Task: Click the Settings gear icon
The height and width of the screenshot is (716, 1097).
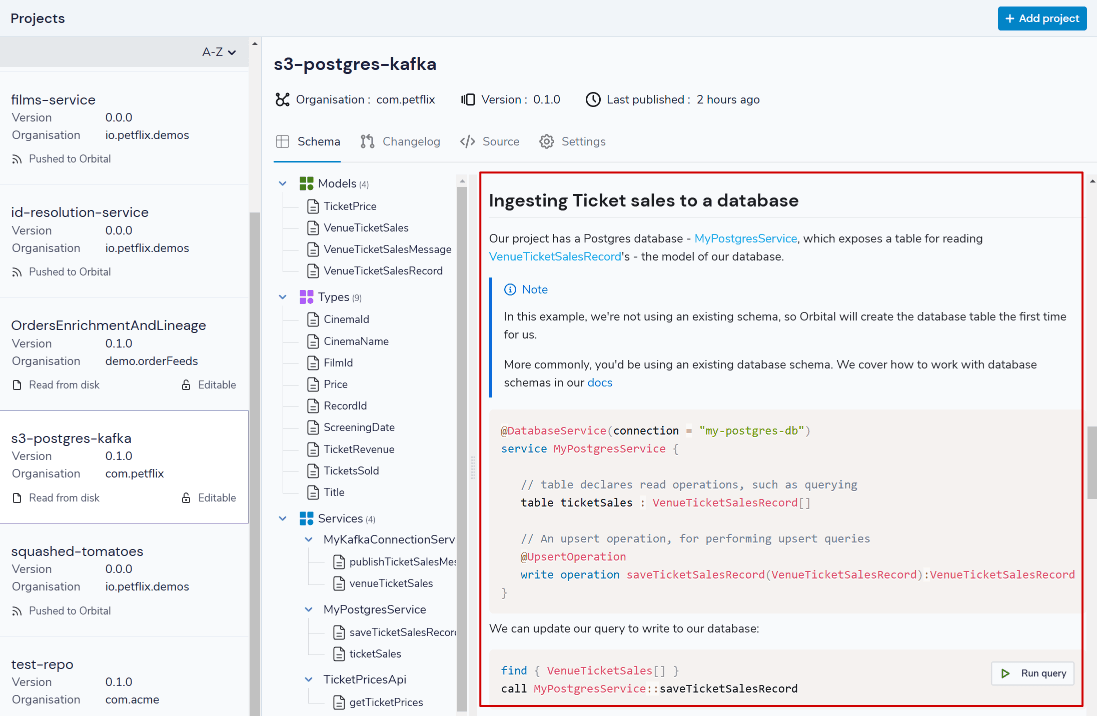Action: pos(546,141)
